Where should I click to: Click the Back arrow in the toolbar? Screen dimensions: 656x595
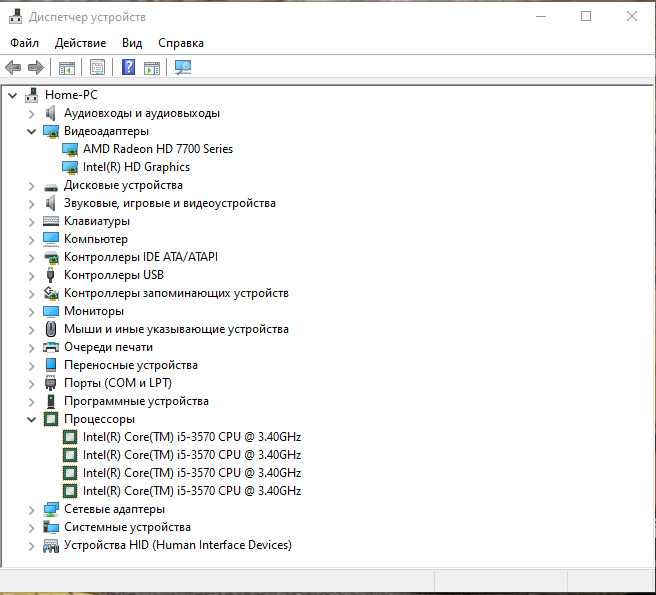coord(13,67)
